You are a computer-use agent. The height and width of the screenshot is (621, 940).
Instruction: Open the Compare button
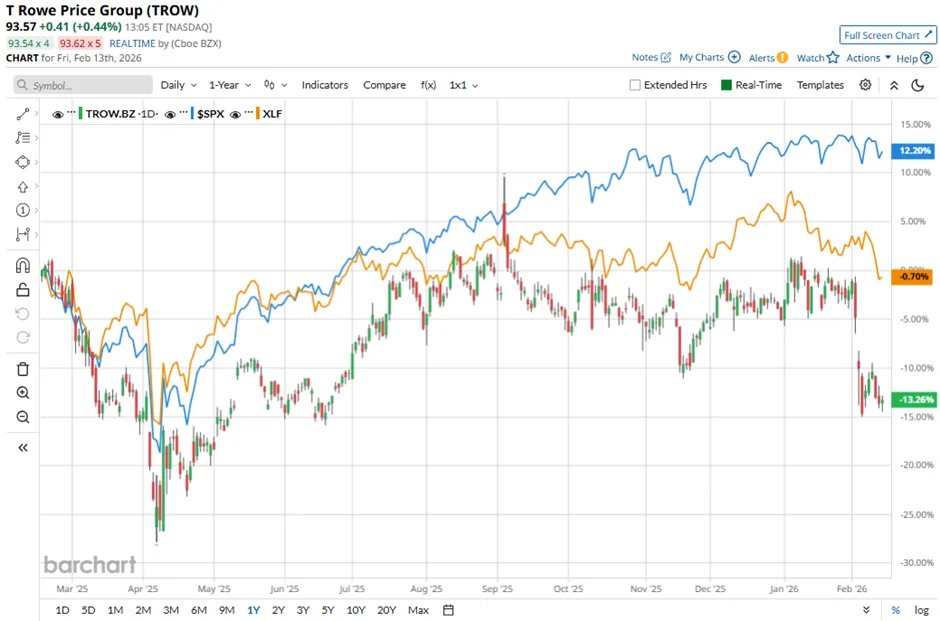pyautogui.click(x=384, y=85)
